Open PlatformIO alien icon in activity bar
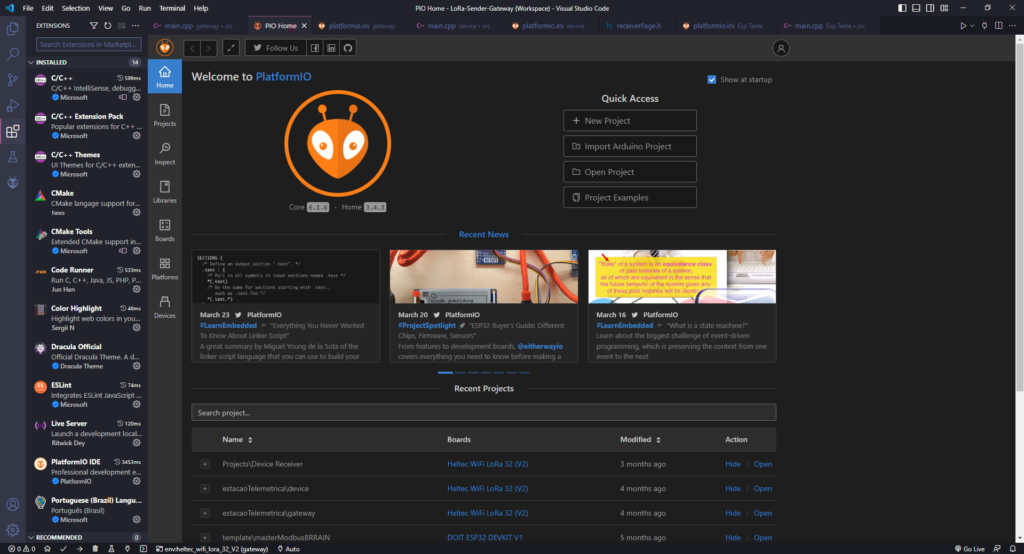 tap(12, 182)
